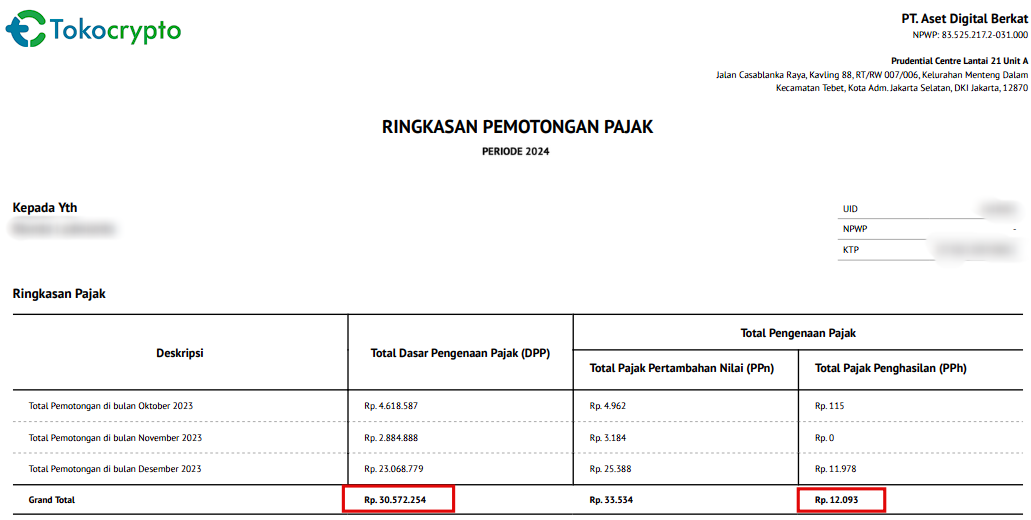
Task: Click grand total PPh Rp. 12.093
Action: (x=837, y=500)
